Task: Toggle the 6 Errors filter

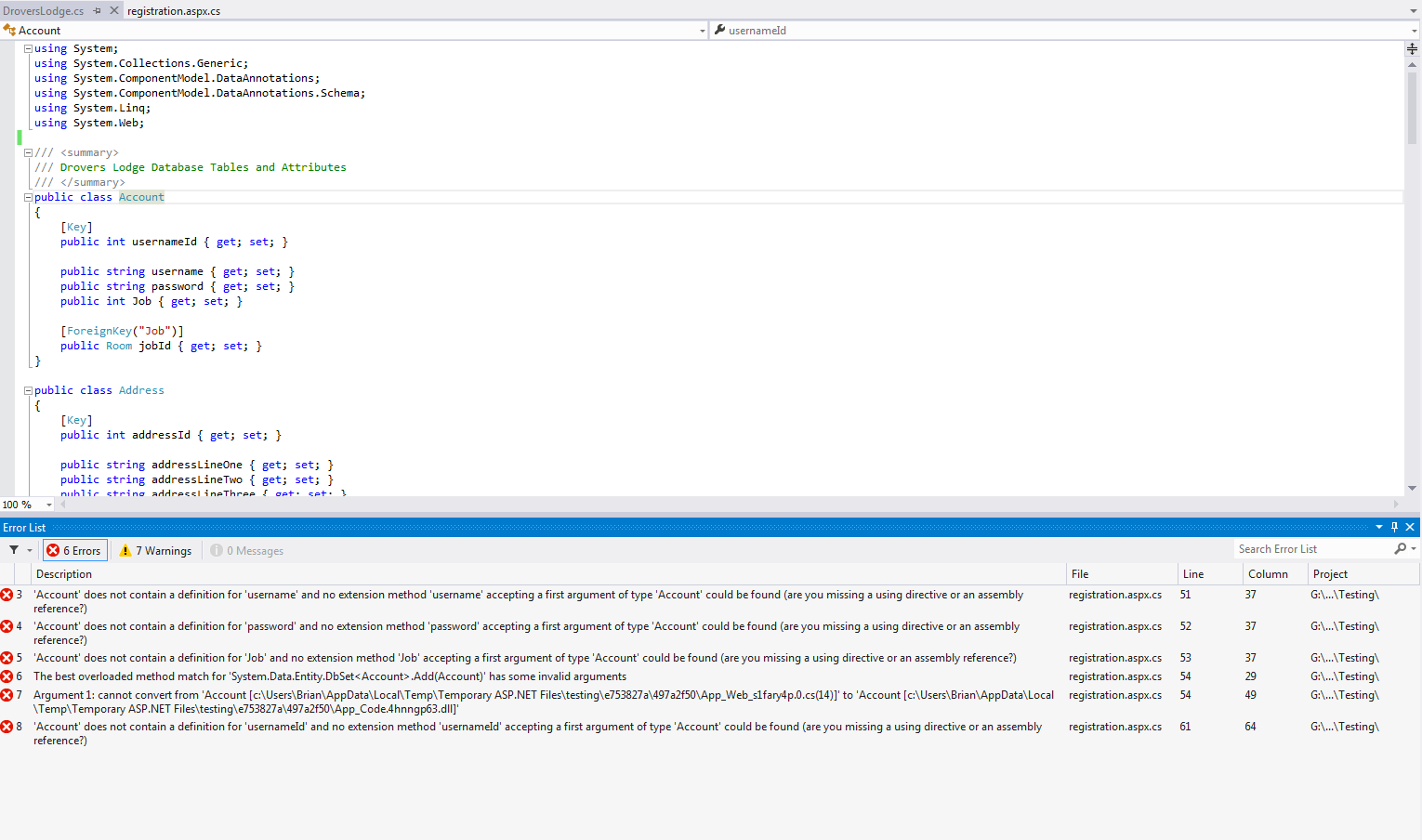Action: [x=74, y=550]
